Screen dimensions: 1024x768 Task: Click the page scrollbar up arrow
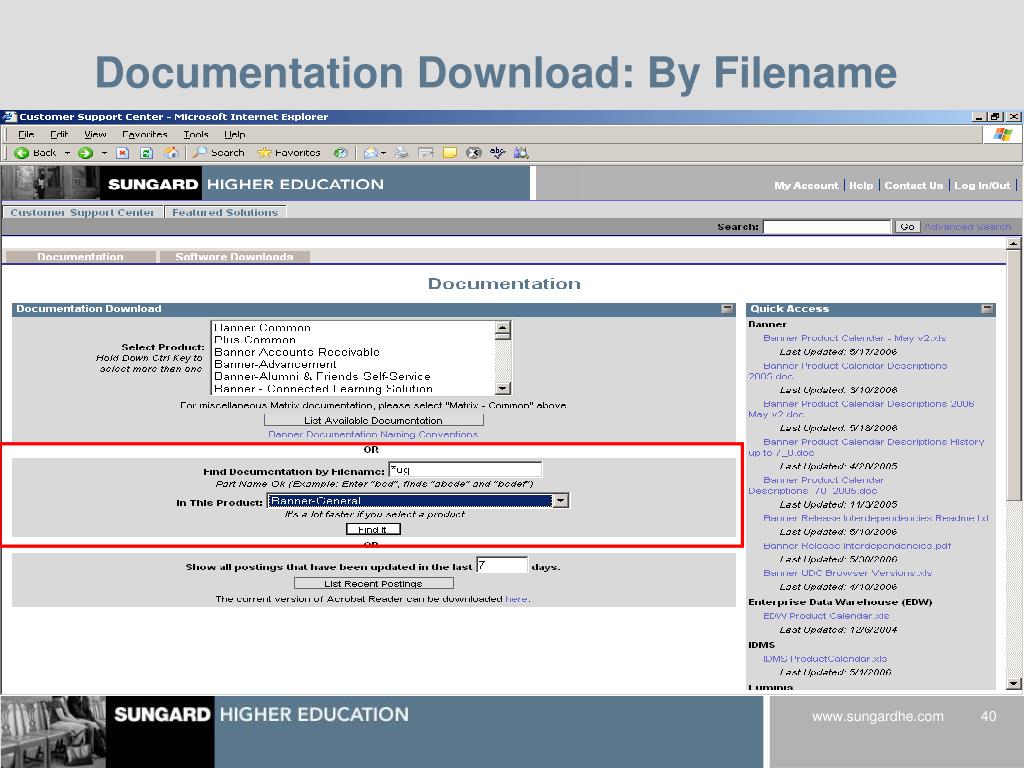(x=1014, y=244)
